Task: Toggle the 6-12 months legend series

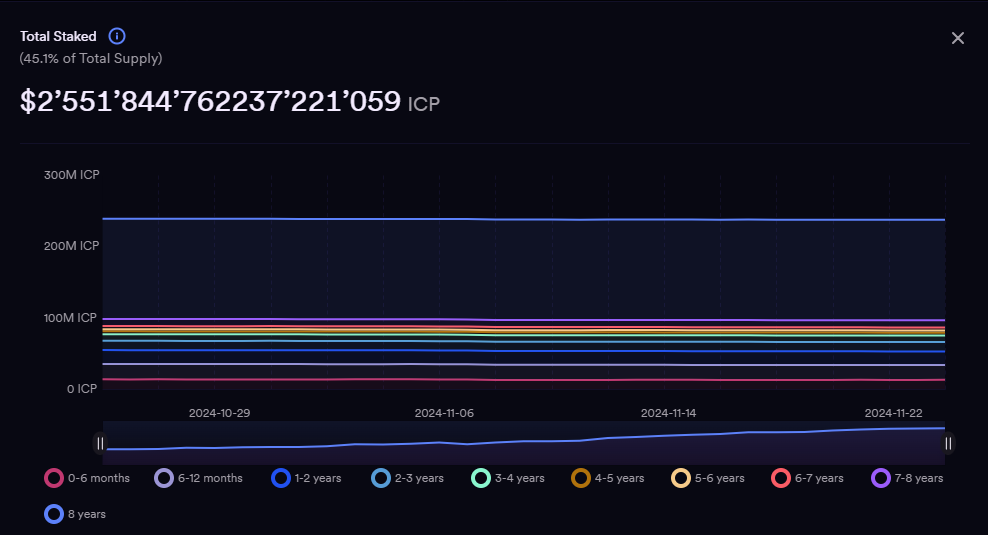Action: (x=165, y=478)
